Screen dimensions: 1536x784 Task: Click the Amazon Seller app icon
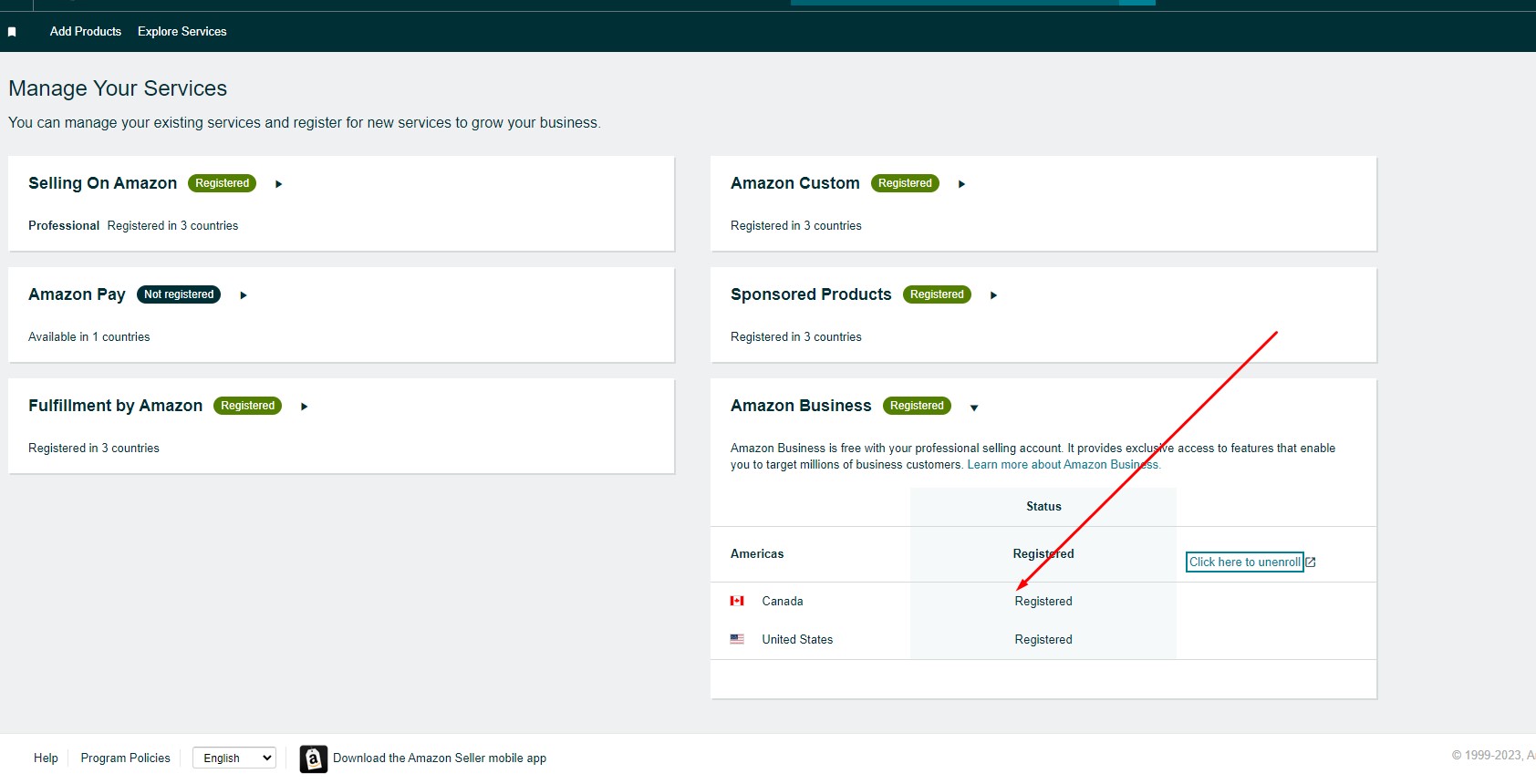(x=314, y=758)
